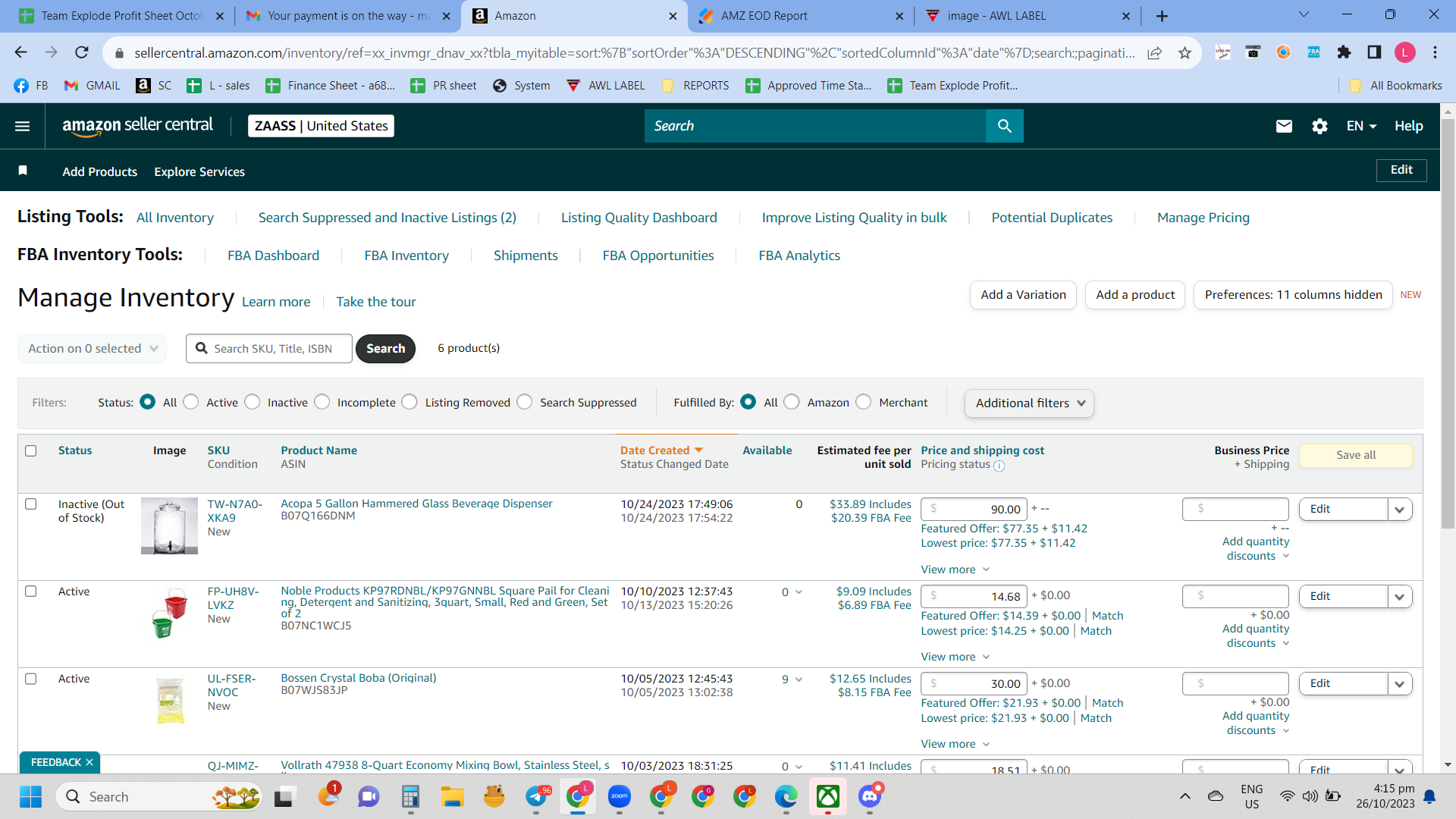Viewport: 1456px width, 819px height.
Task: Open the settings gear in Seller Central
Action: coord(1319,126)
